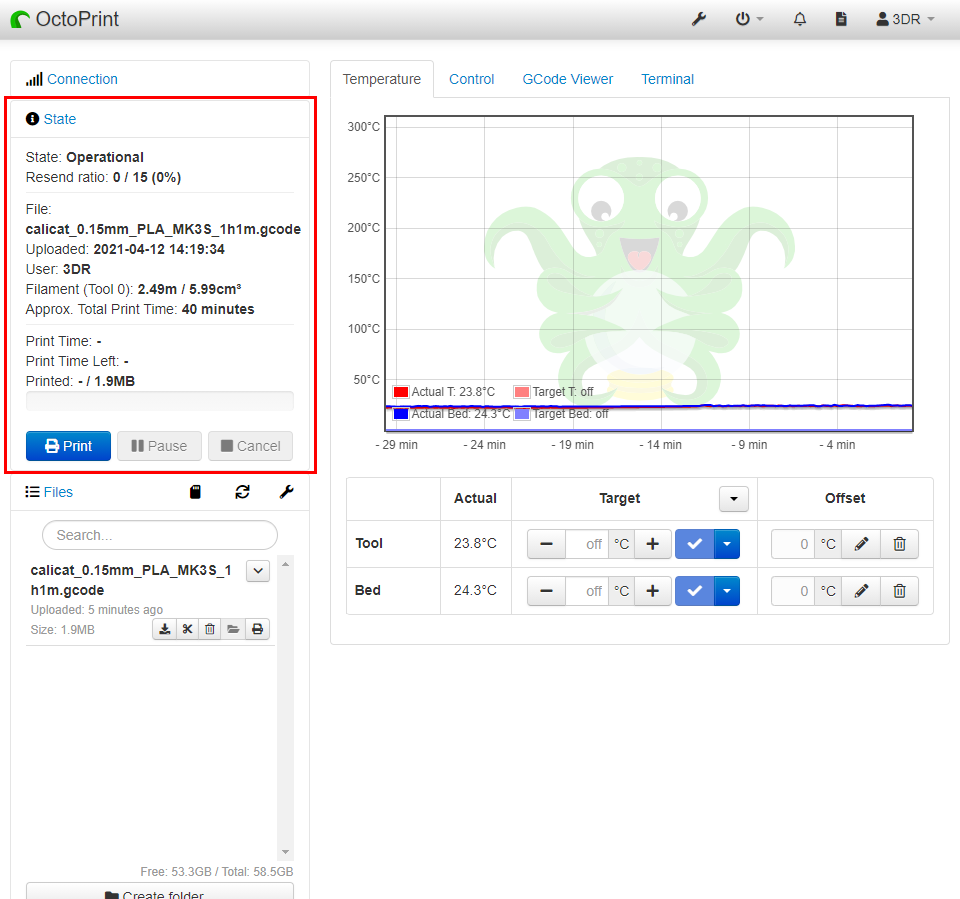The image size is (960, 899).
Task: Switch to the Temperature tab
Action: coord(381,79)
